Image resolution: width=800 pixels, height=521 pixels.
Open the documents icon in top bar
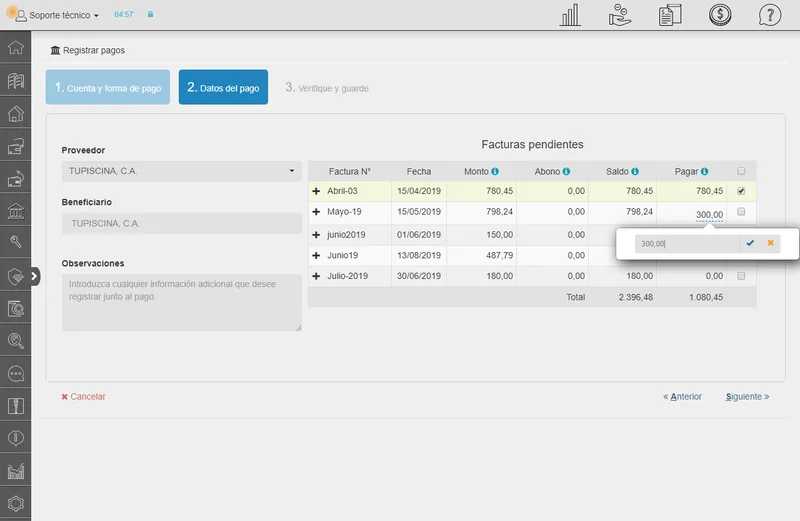670,15
